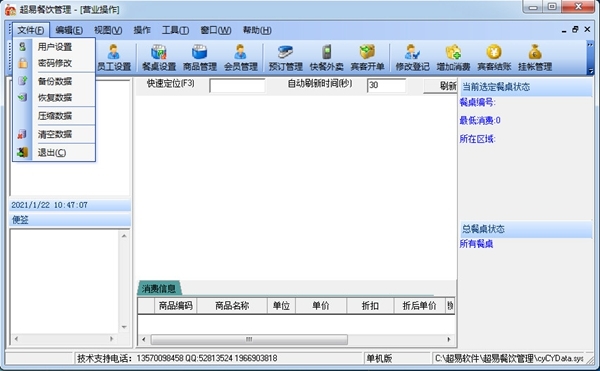Viewport: 600px width, 371px height.
Task: Click the 商品编码 column header
Action: 176,306
